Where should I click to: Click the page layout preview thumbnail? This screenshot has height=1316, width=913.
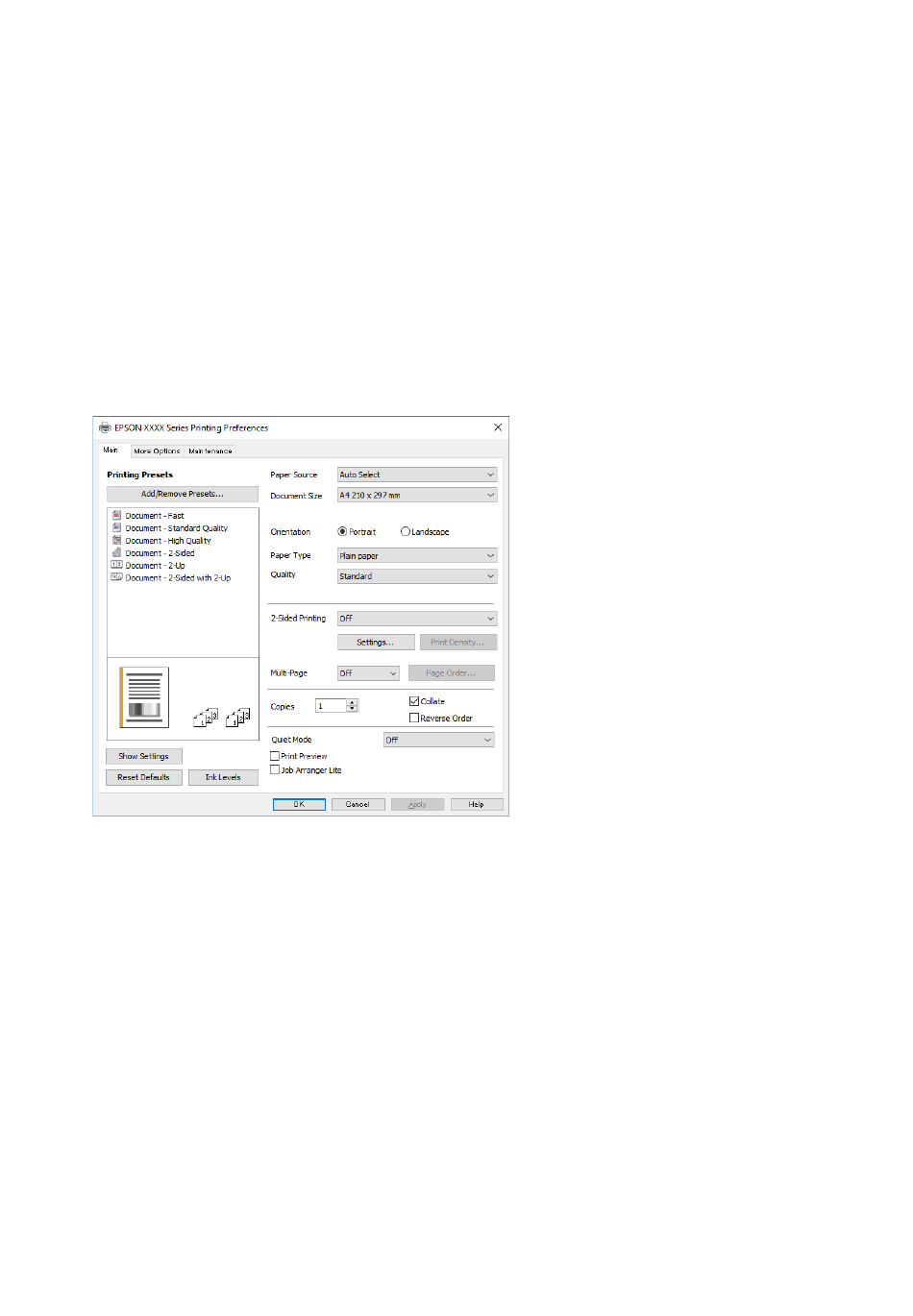[144, 697]
